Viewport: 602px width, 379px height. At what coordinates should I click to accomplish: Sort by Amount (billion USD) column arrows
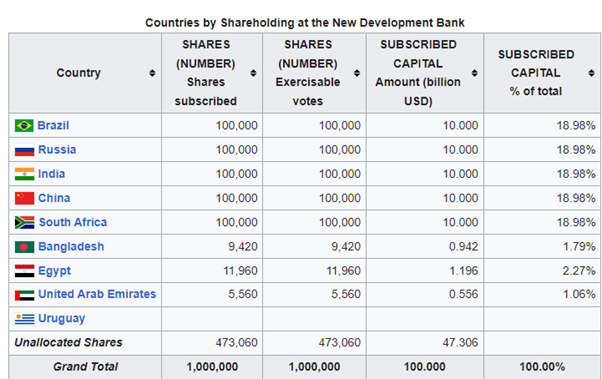[x=475, y=73]
